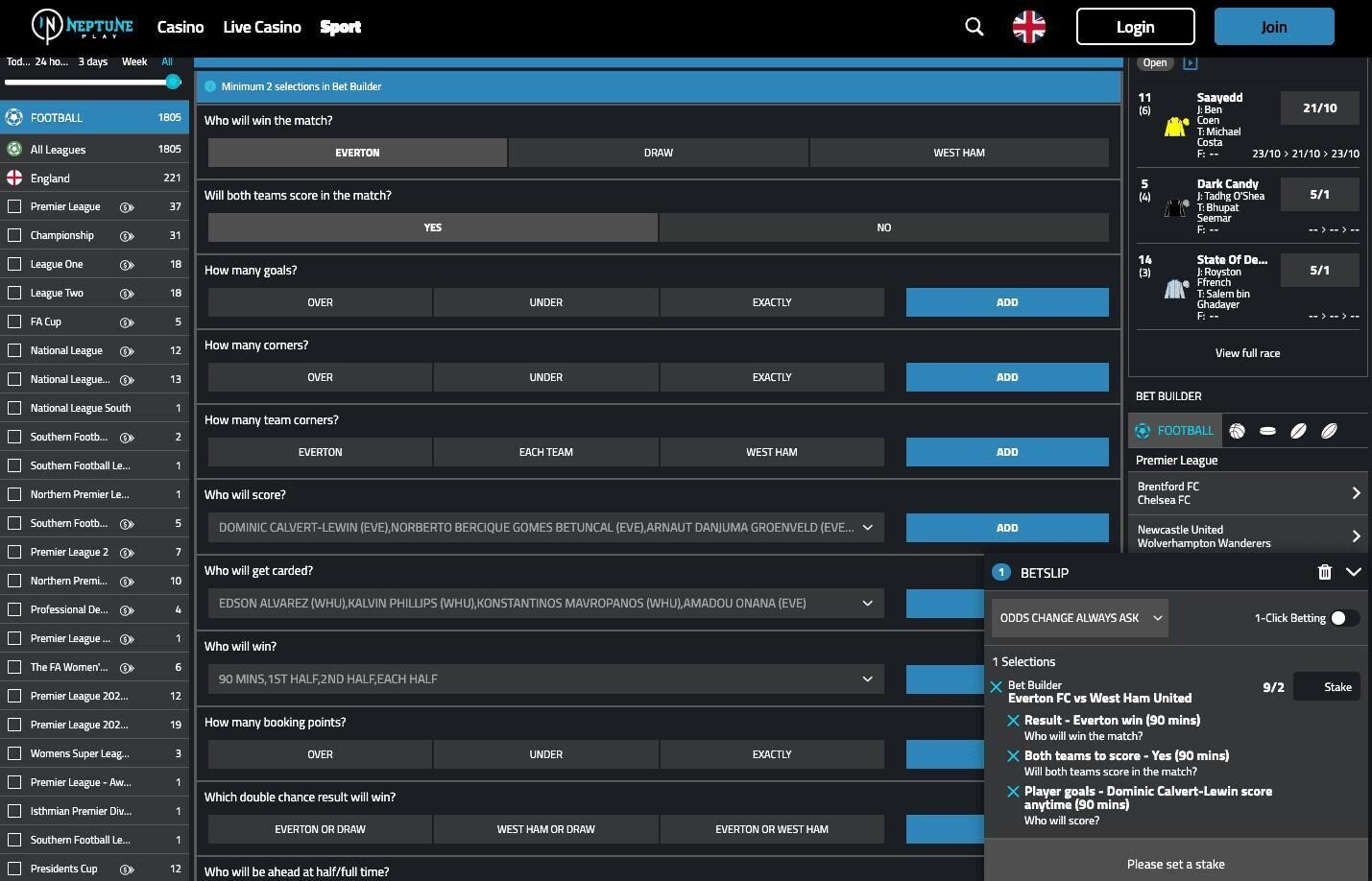Open Newcastle United vs Wolverhampton match
This screenshot has width=1372, height=881.
coord(1248,536)
